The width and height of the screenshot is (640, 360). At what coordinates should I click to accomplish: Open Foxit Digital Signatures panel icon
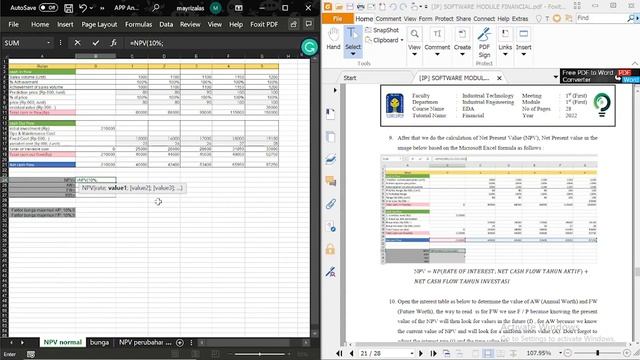click(x=331, y=272)
